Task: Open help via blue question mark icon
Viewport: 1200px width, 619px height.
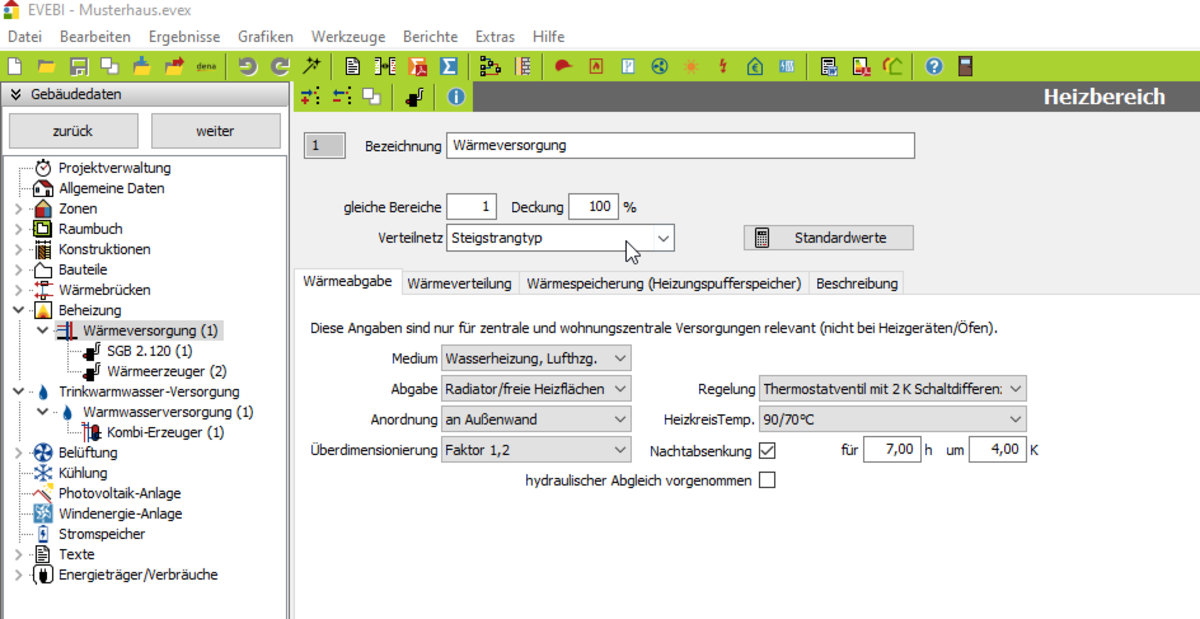Action: click(x=934, y=67)
